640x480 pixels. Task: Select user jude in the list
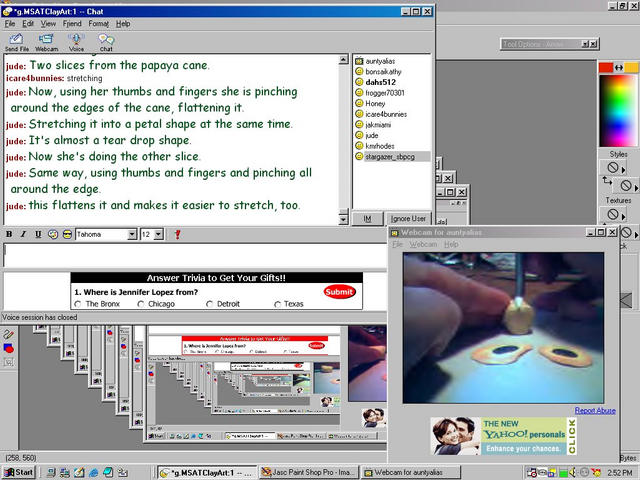[x=371, y=136]
